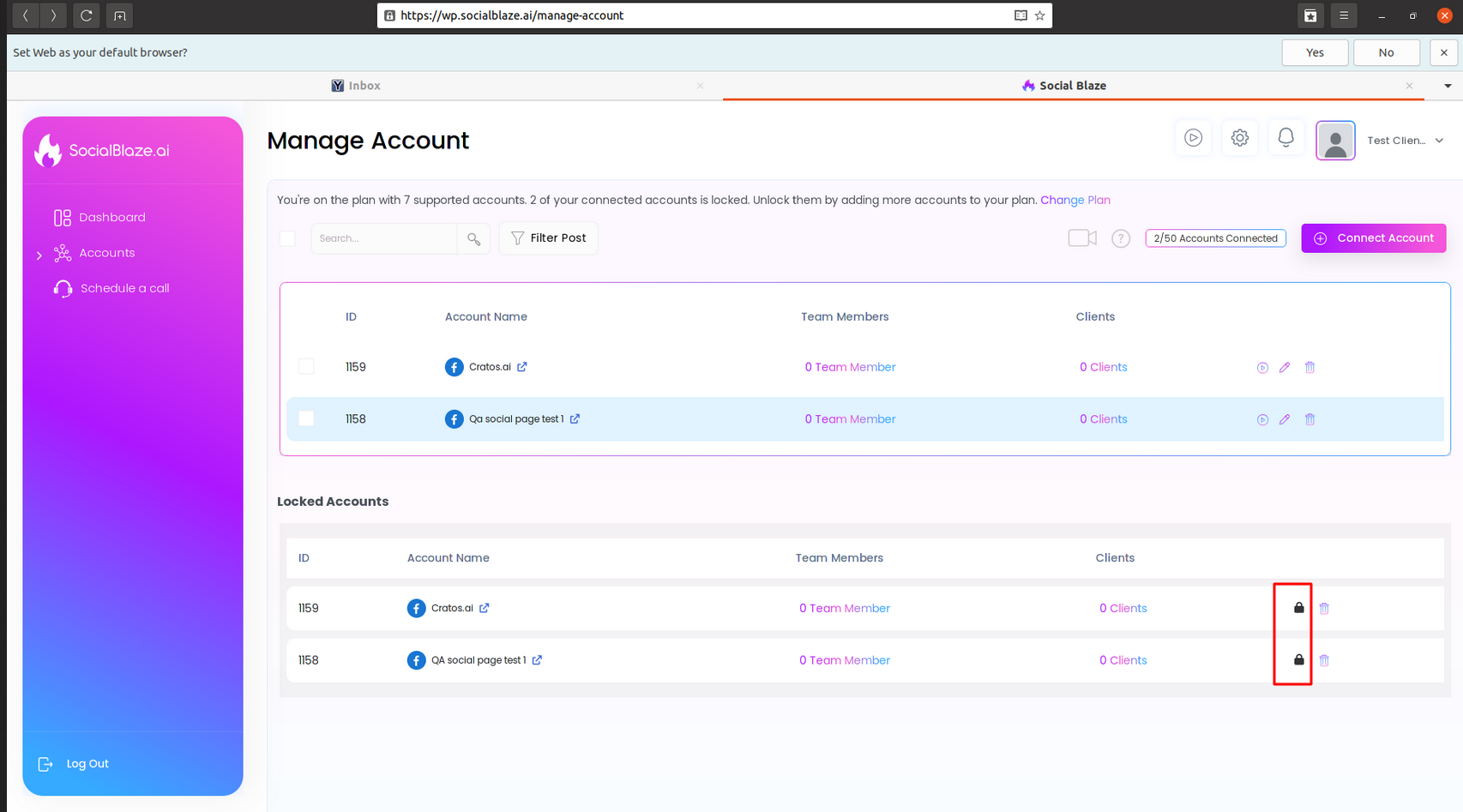This screenshot has width=1463, height=812.
Task: Open the bookmarks panel icon in title bar
Action: coord(1310,15)
